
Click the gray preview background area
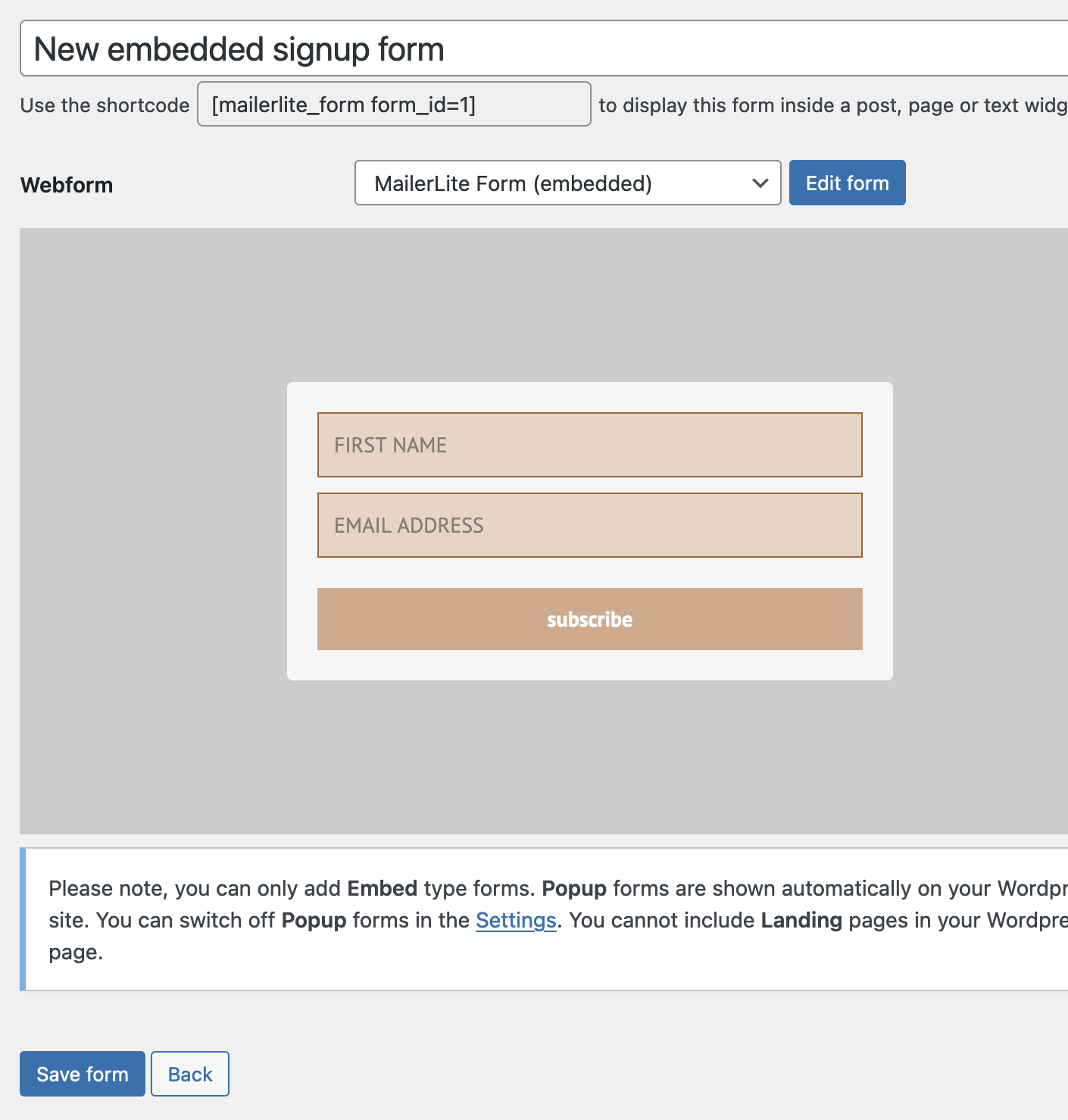coord(151,530)
